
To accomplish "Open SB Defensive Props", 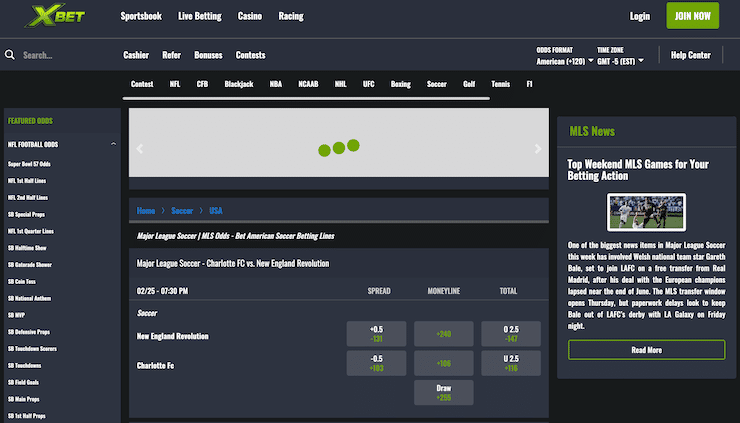I will point(29,332).
